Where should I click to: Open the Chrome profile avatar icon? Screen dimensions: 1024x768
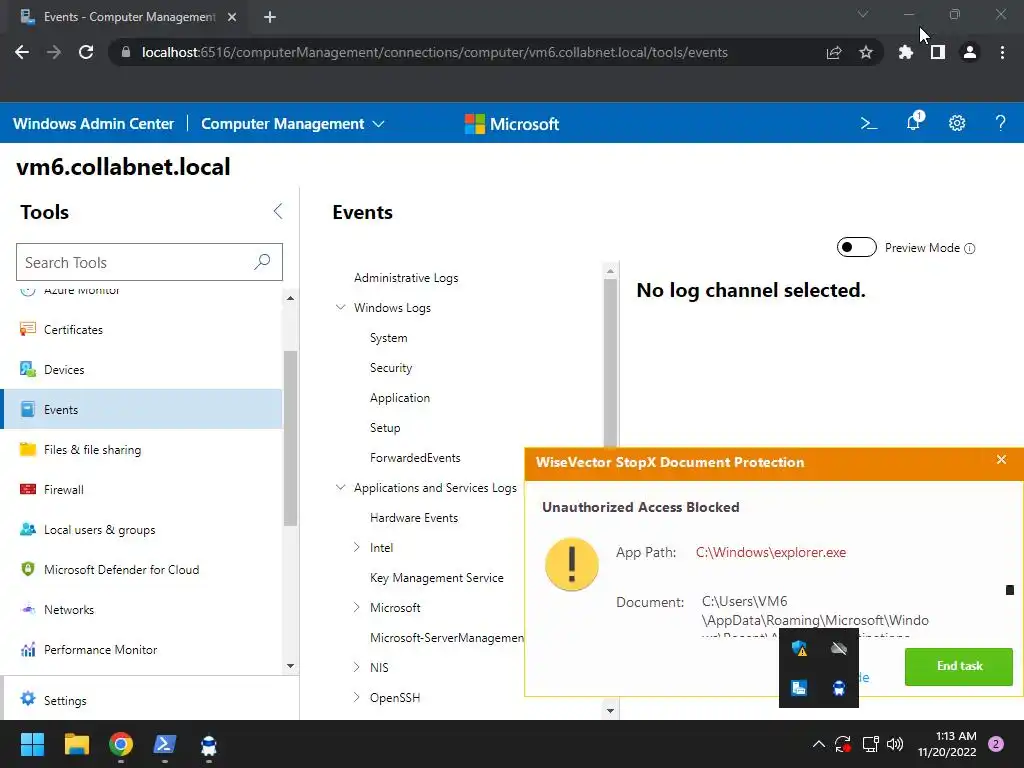tap(970, 52)
